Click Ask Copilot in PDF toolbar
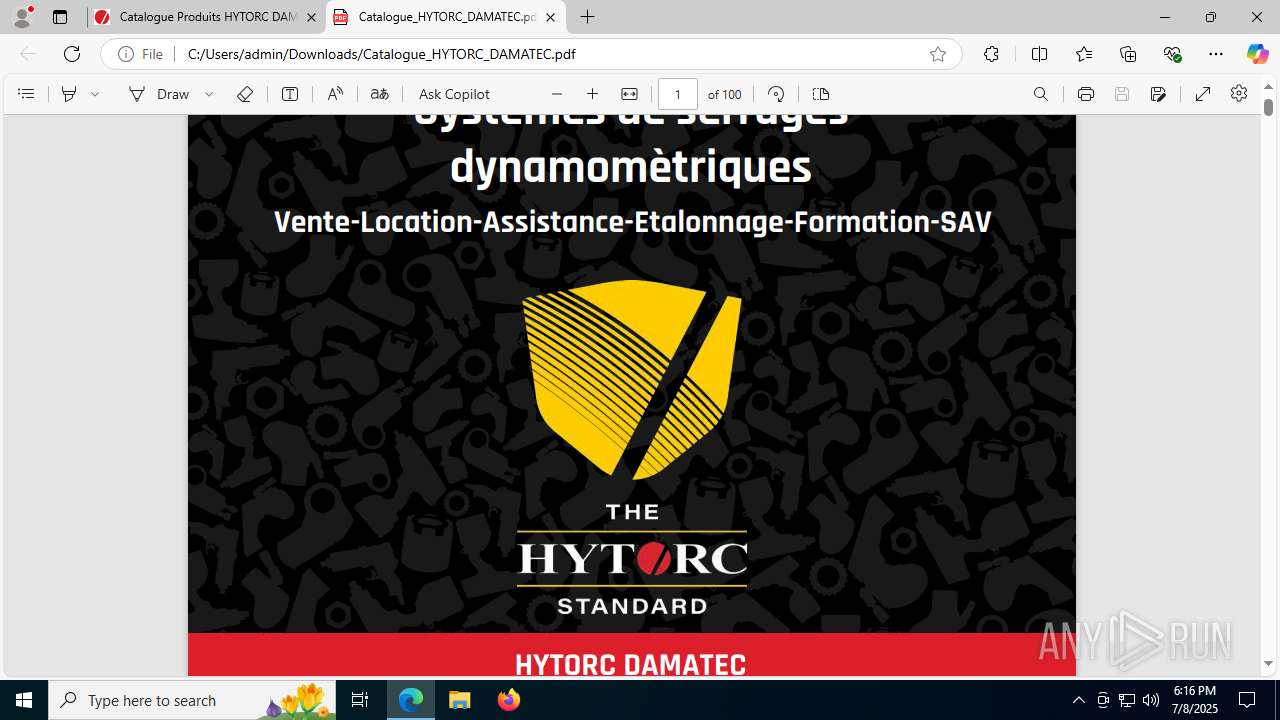This screenshot has height=720, width=1280. tap(454, 94)
